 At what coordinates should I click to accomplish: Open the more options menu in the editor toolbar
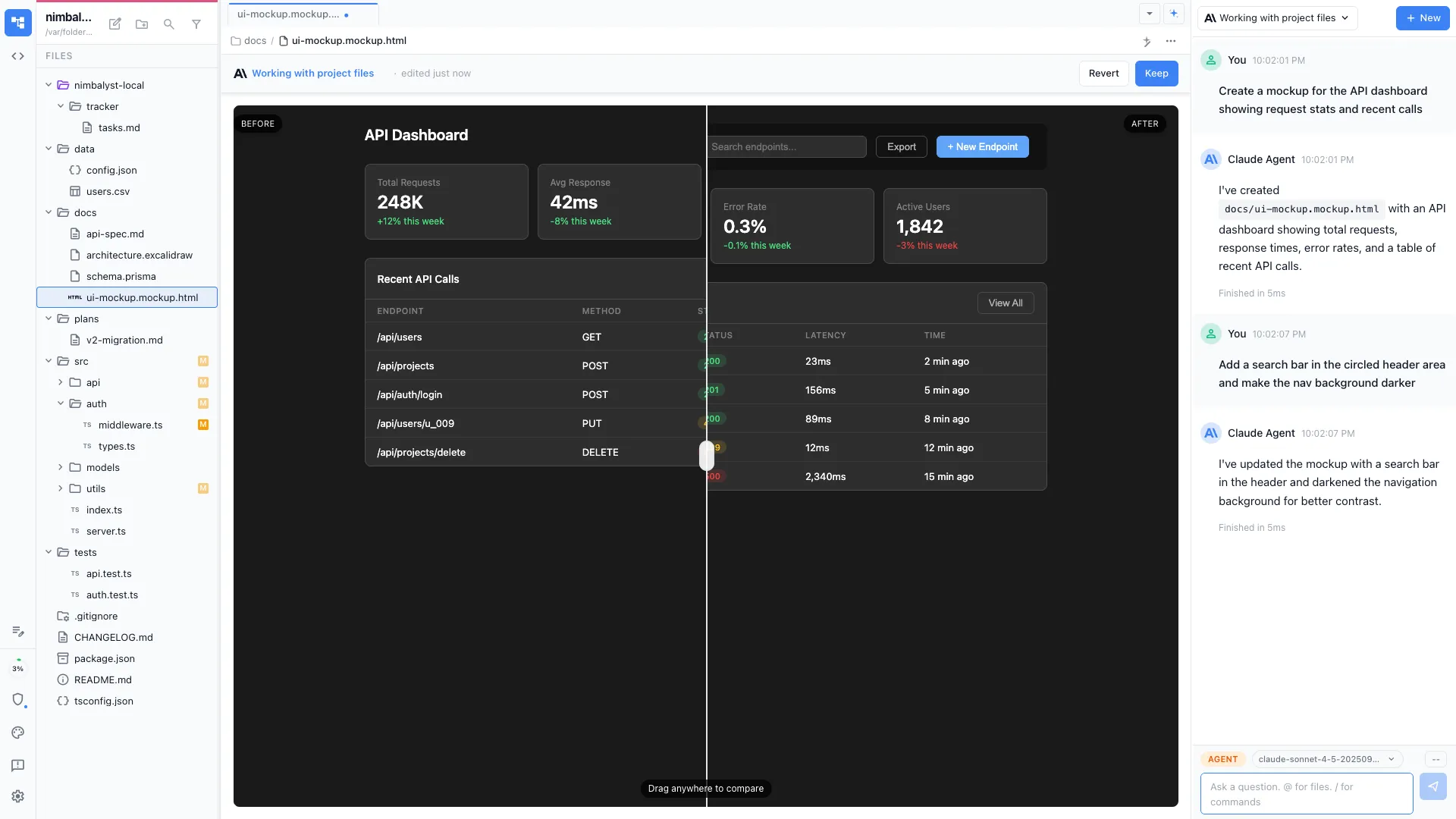(1171, 42)
